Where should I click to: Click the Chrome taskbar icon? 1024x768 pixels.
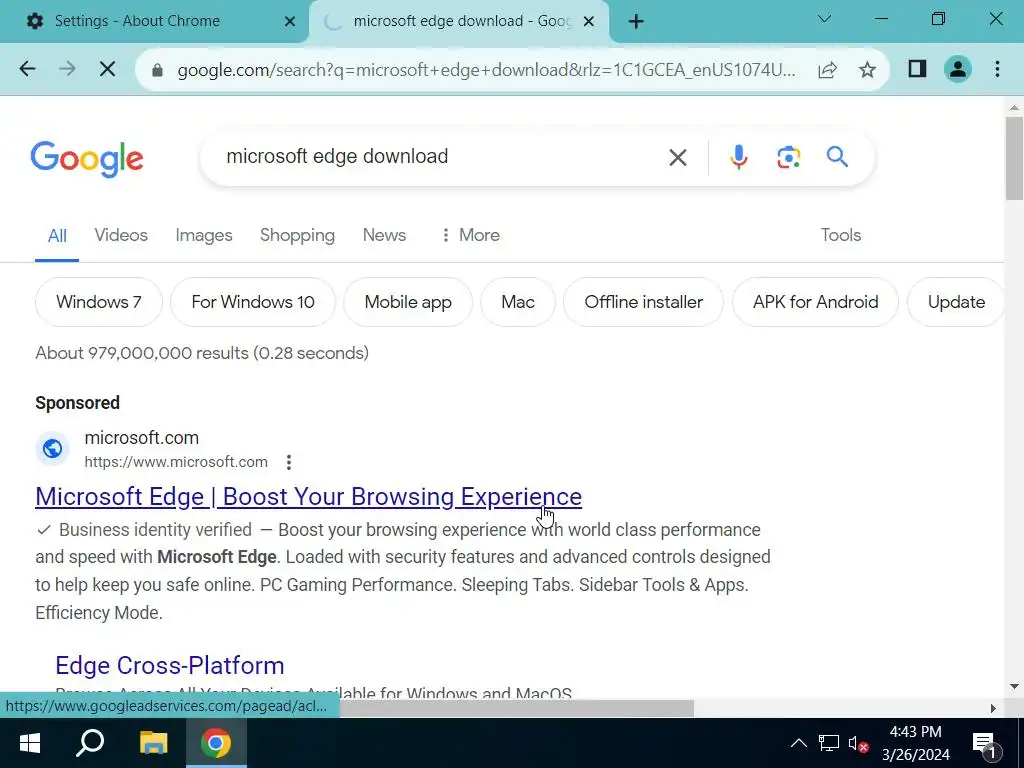tap(216, 743)
